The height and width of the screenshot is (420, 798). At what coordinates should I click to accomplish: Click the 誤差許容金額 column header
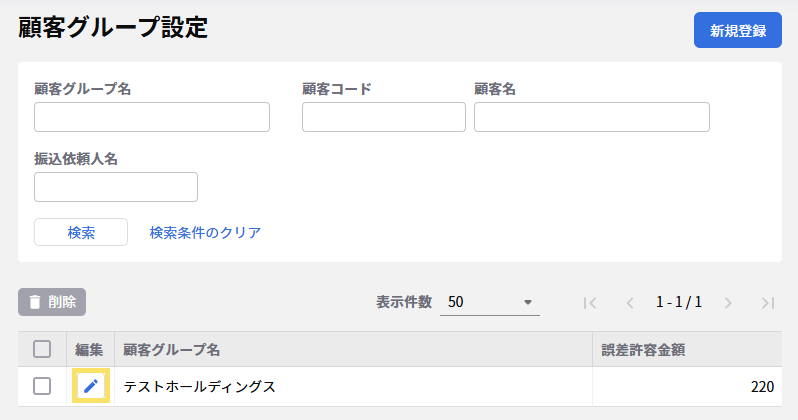coord(643,349)
